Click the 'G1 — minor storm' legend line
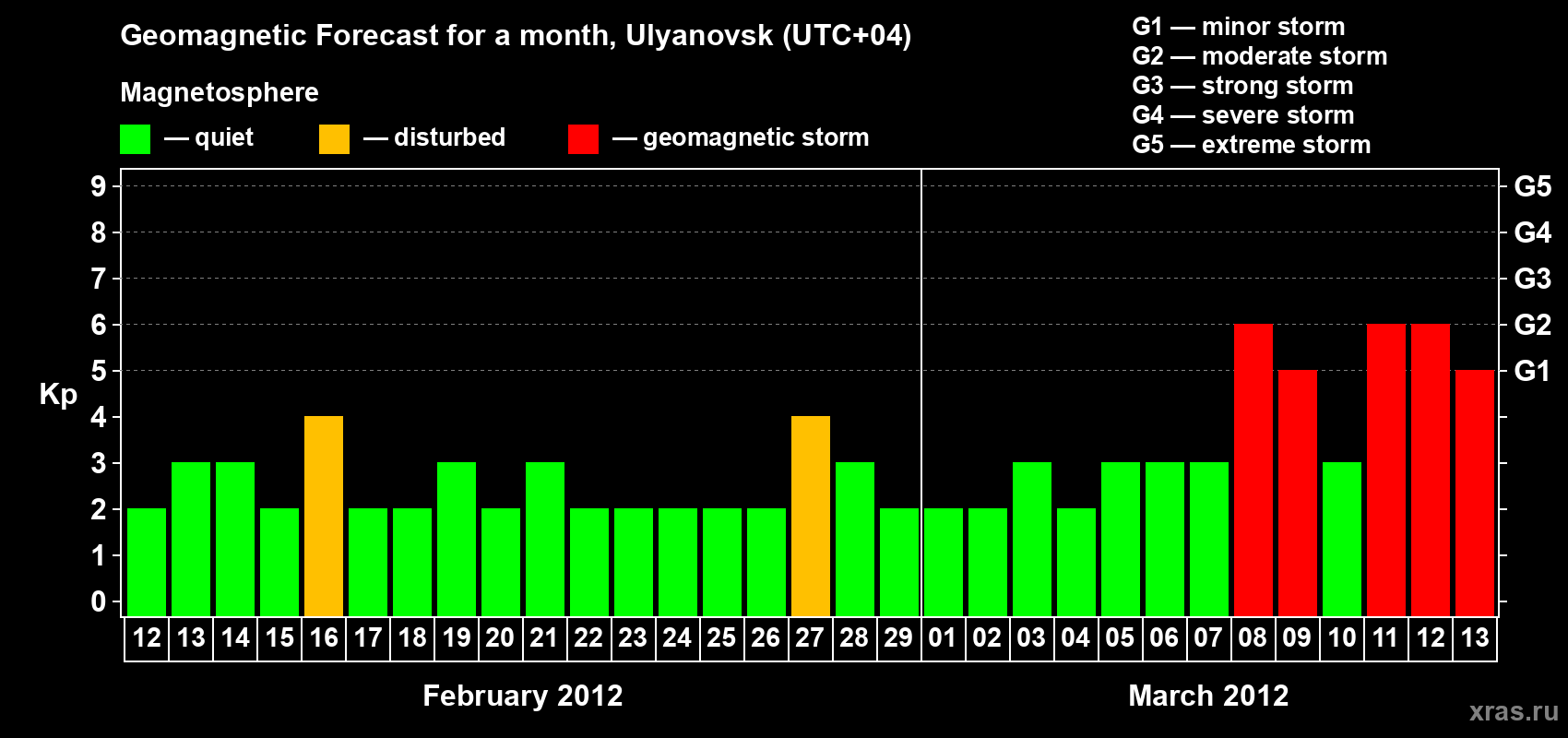 coord(1239,27)
